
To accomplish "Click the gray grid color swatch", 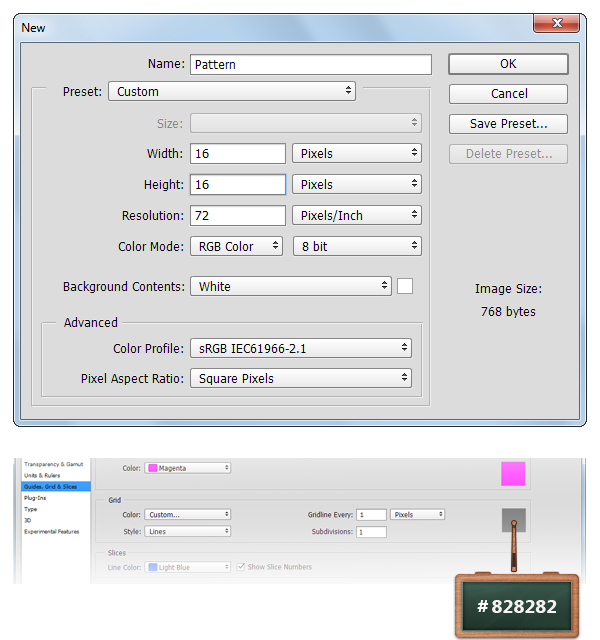I will pos(513,520).
